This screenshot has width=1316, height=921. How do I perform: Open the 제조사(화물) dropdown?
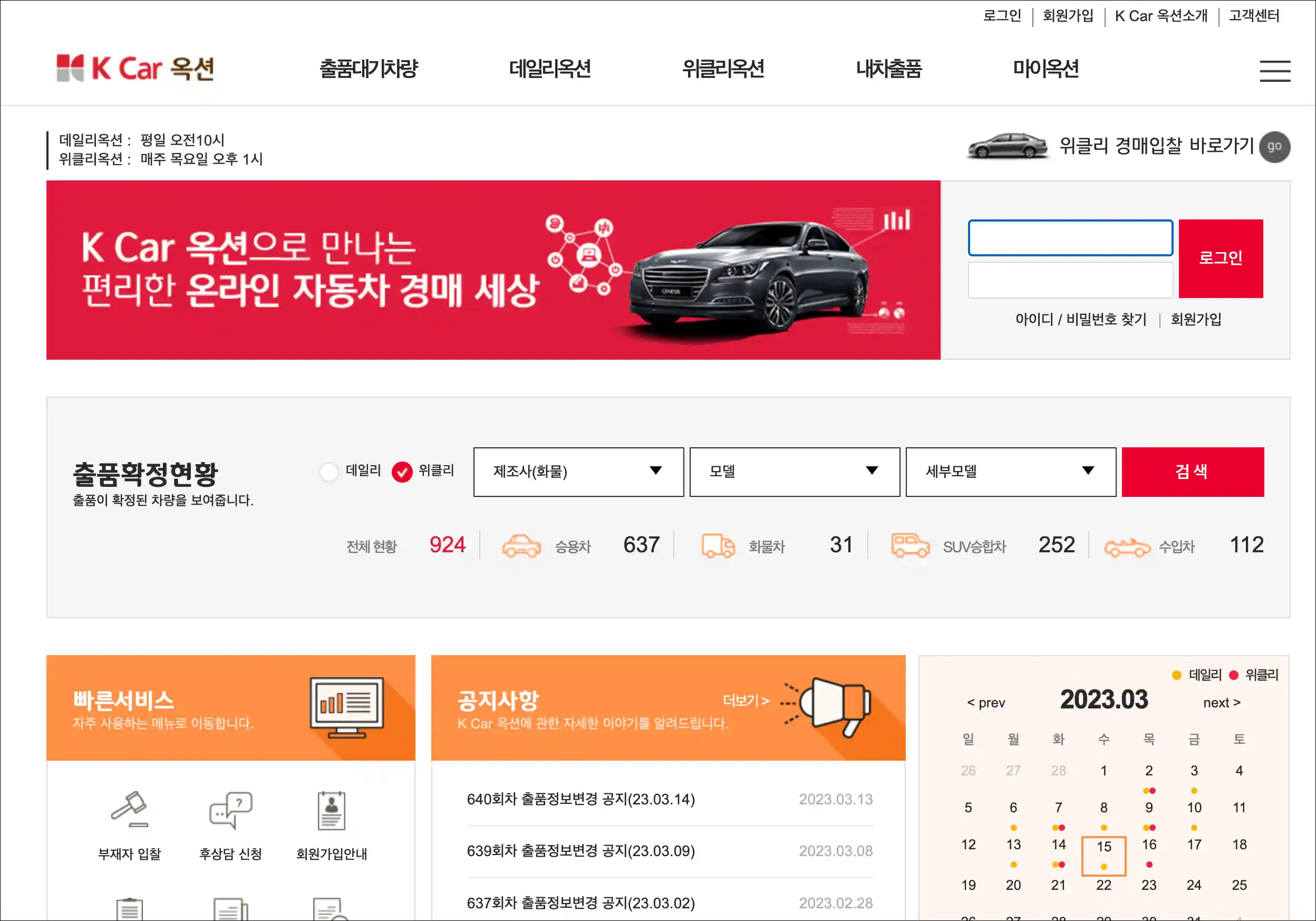tap(578, 472)
